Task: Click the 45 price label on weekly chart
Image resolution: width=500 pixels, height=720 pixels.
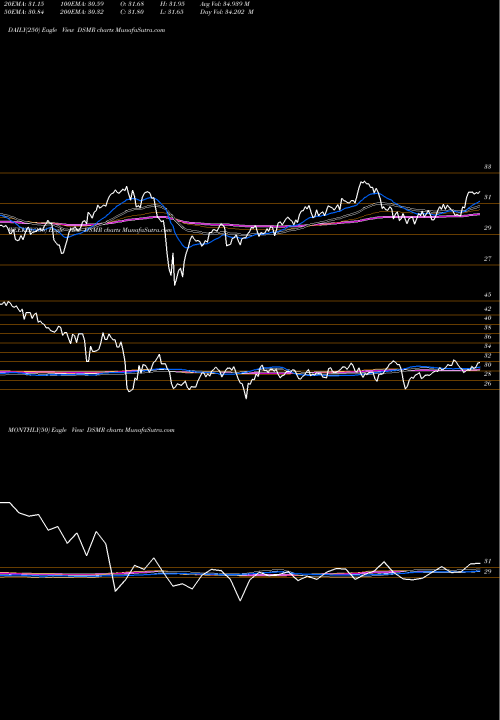Action: [x=487, y=295]
